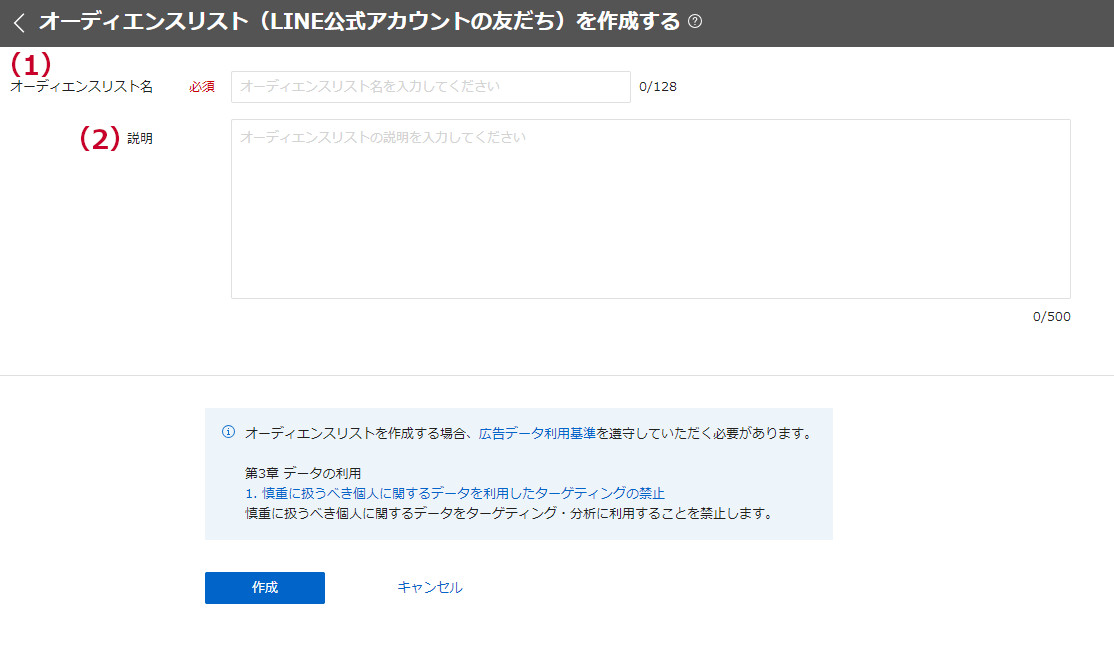
Task: Click the info icon in the notice box
Action: coord(228,433)
